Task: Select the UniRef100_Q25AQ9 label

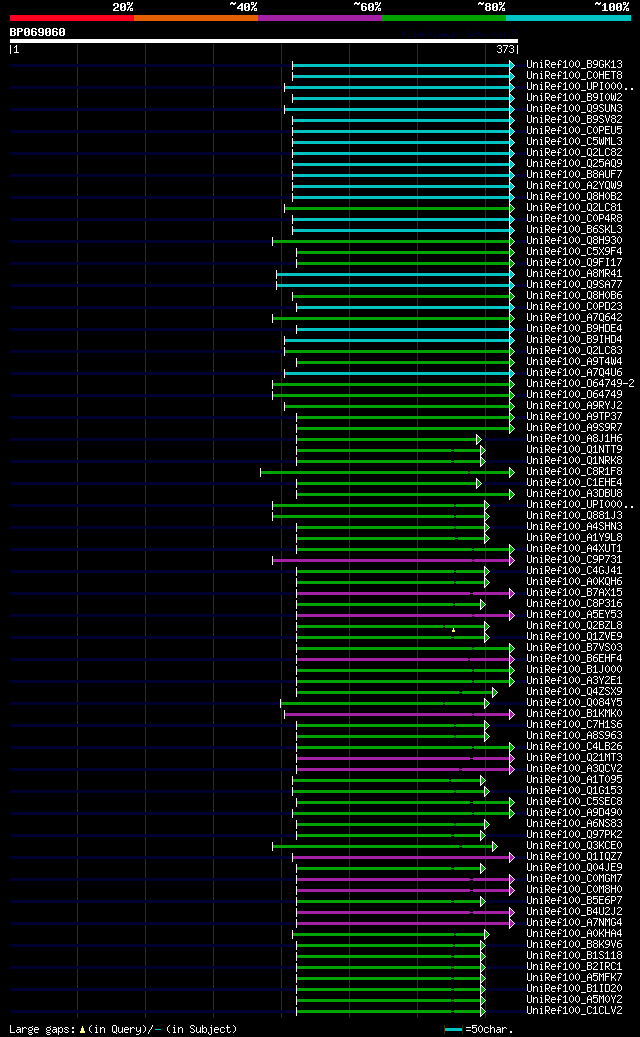Action: click(575, 163)
